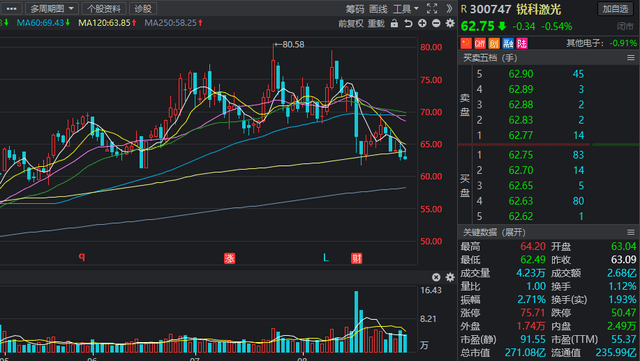This screenshot has width=640, height=361.
Task: Open the 关键数据 panel hamburger menu
Action: (631, 232)
